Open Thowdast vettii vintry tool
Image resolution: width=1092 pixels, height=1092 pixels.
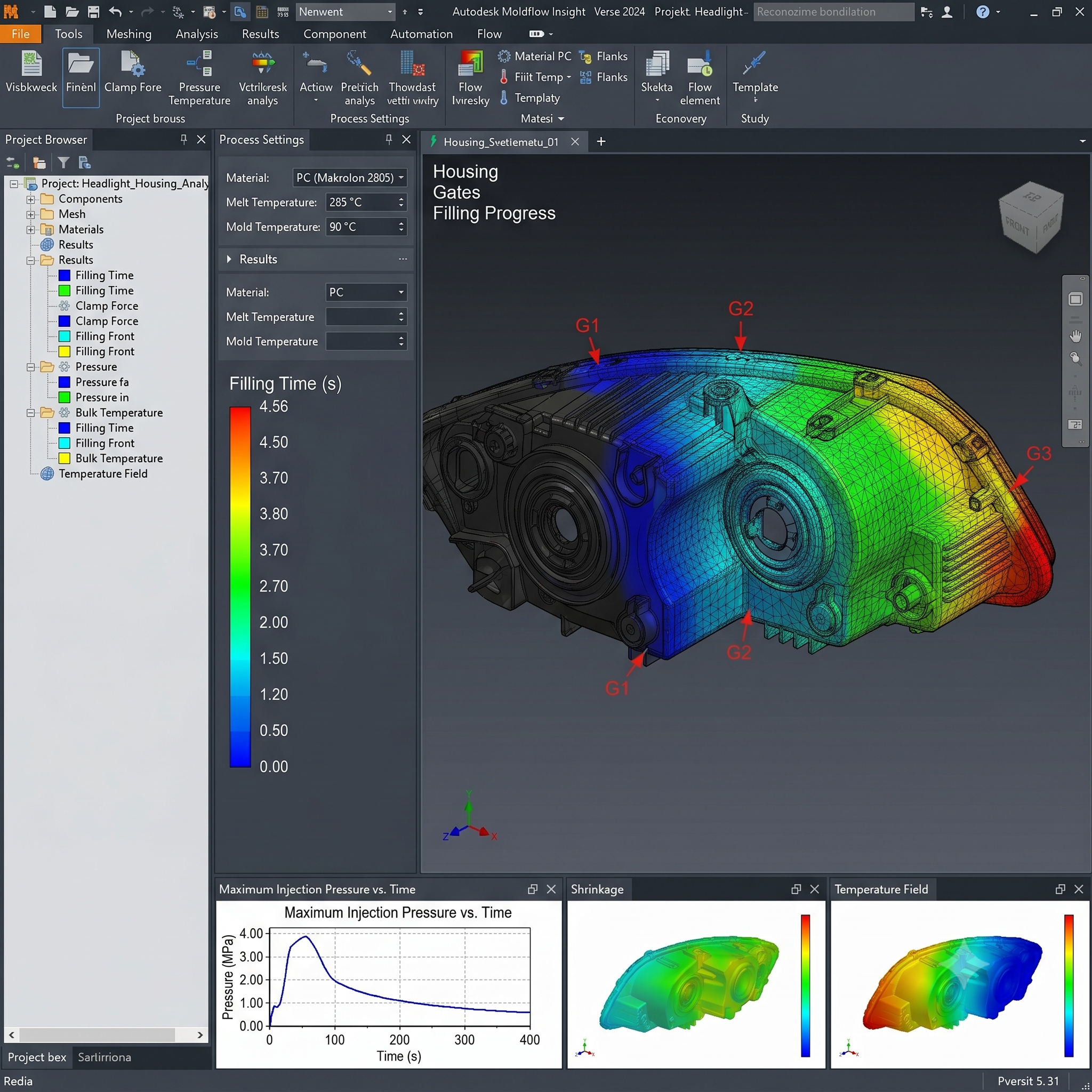click(x=413, y=78)
